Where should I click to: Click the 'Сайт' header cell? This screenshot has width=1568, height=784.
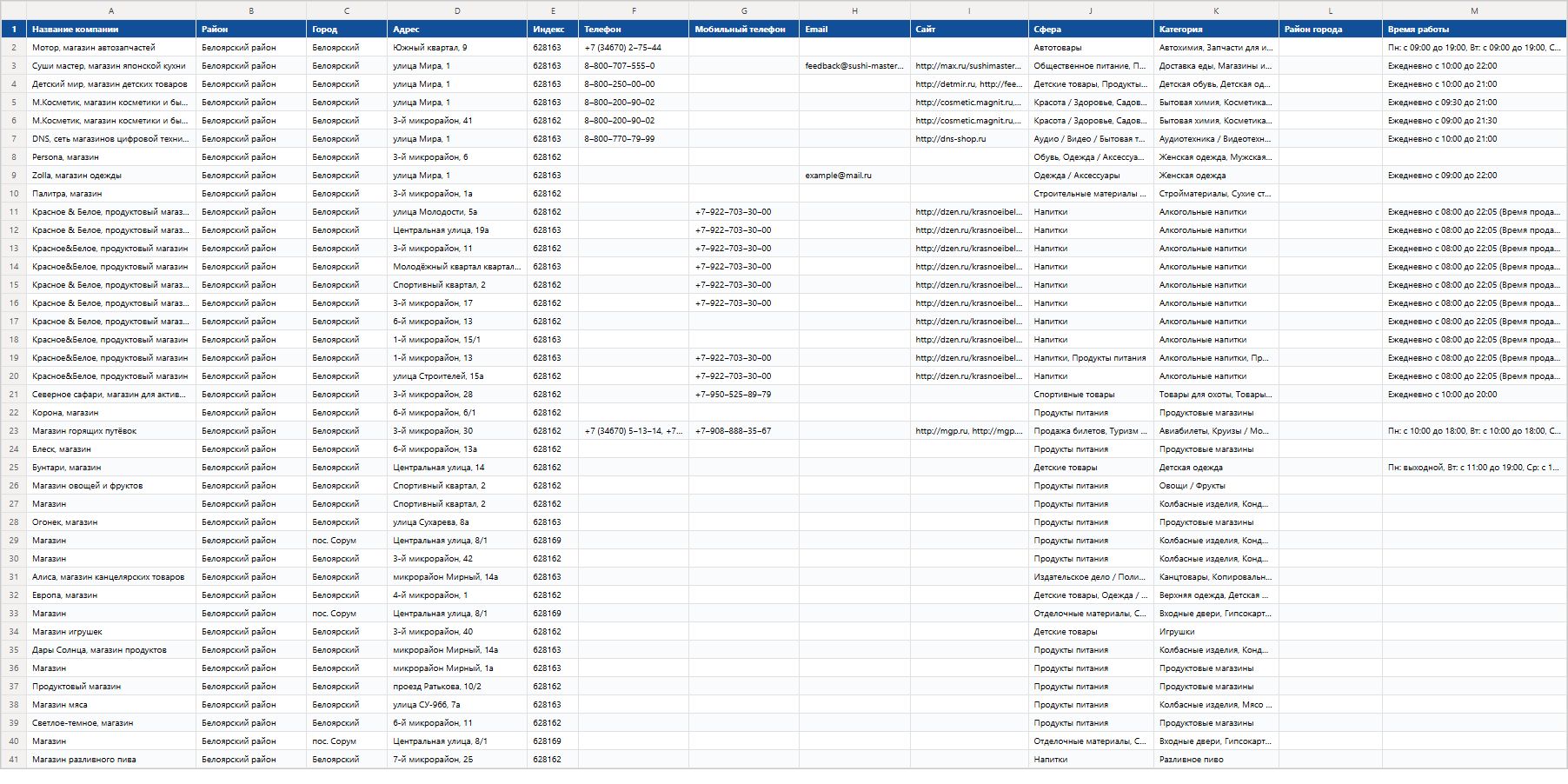tap(969, 30)
